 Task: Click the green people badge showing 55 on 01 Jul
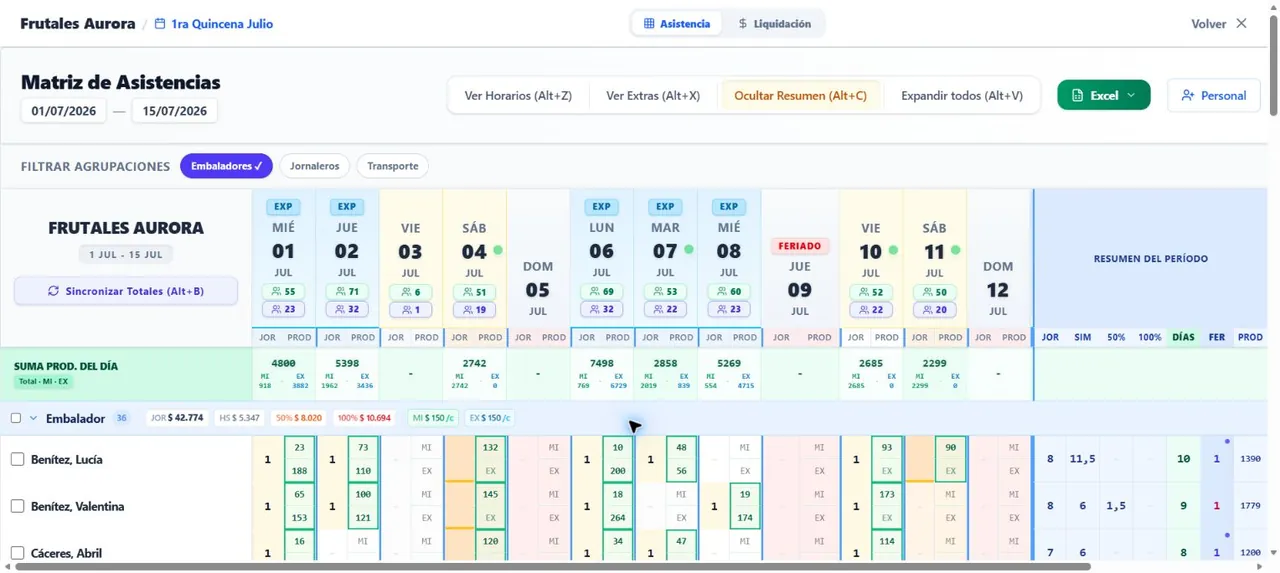click(x=283, y=292)
